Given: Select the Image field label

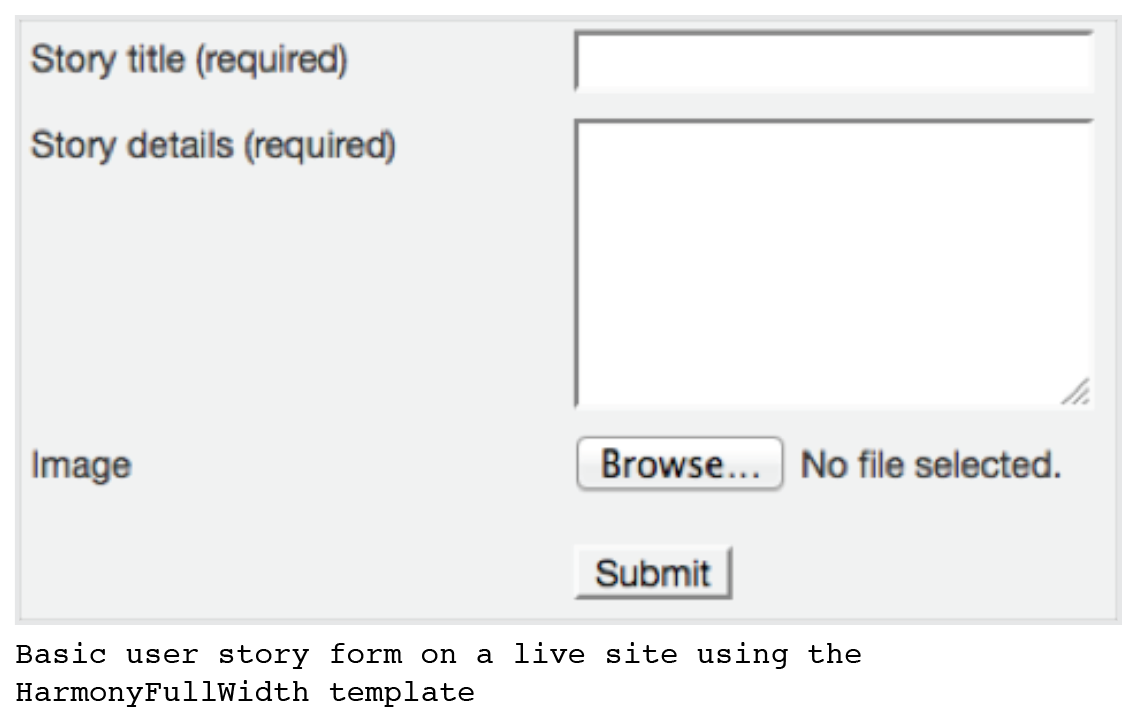Looking at the screenshot, I should [x=81, y=466].
